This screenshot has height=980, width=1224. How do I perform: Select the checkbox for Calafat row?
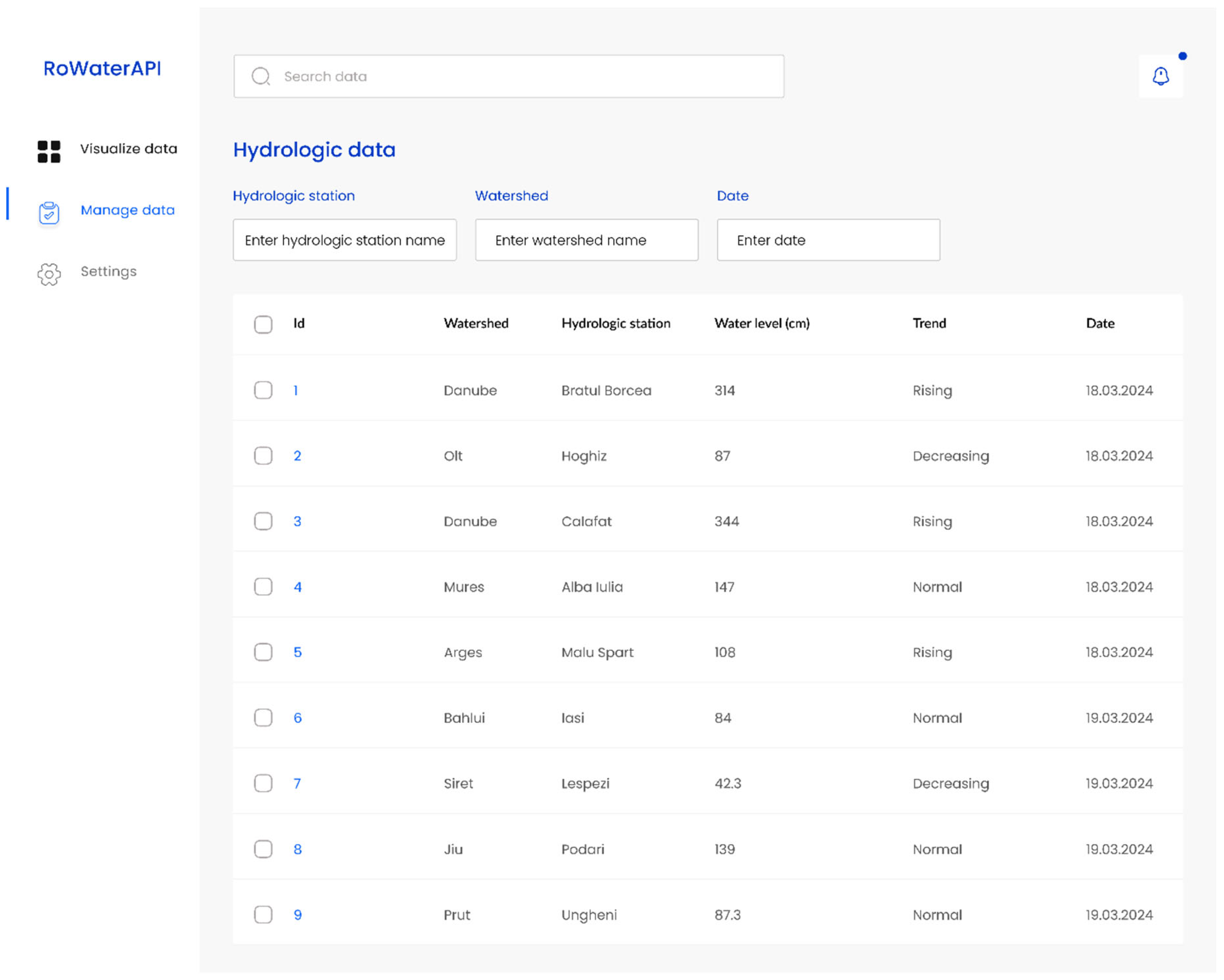[263, 522]
